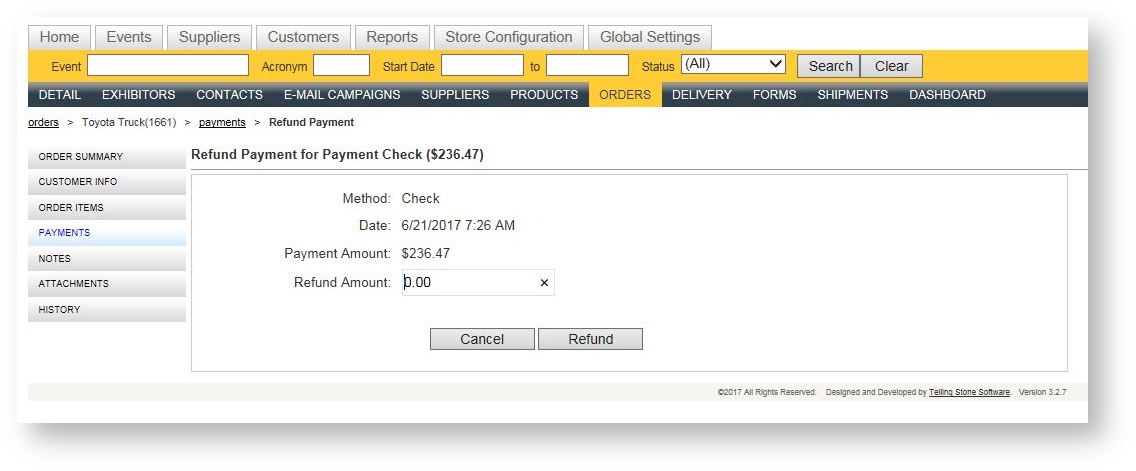Open CONTACTS in the event menu
This screenshot has width=1136, height=471.
[x=229, y=95]
